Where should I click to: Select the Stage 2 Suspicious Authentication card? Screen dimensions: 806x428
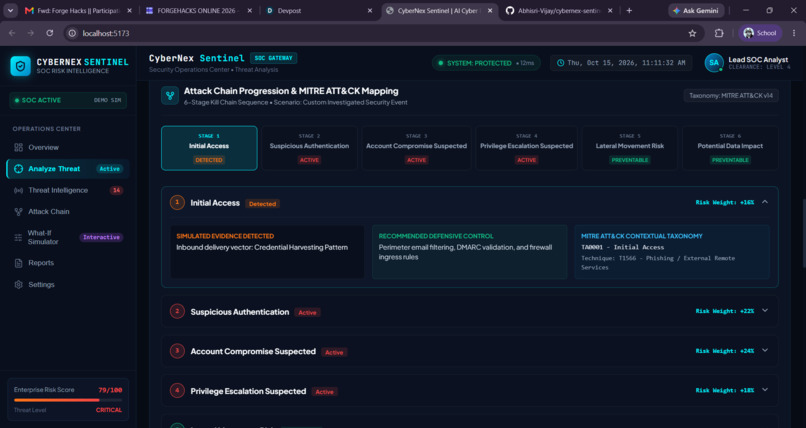tap(309, 148)
